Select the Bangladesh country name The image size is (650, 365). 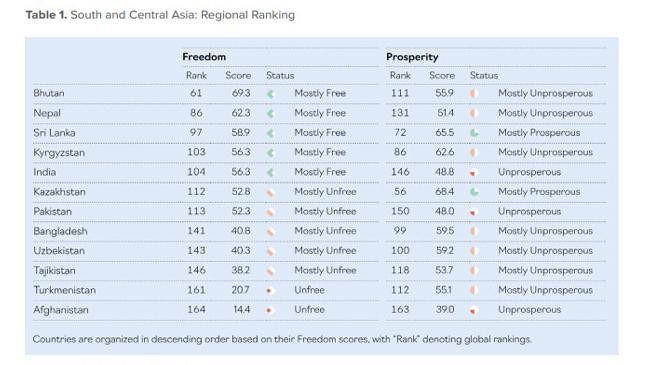pyautogui.click(x=61, y=231)
